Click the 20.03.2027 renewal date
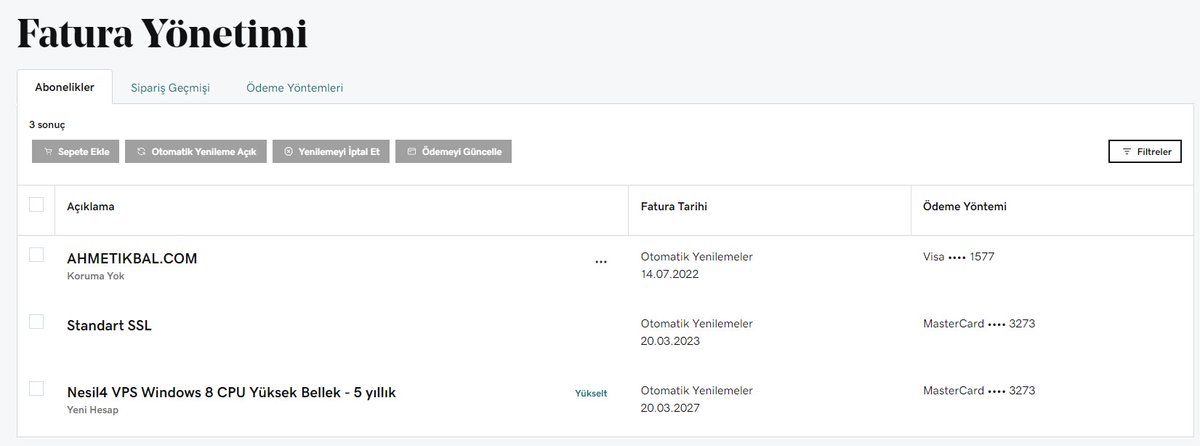This screenshot has height=446, width=1200. pos(669,408)
